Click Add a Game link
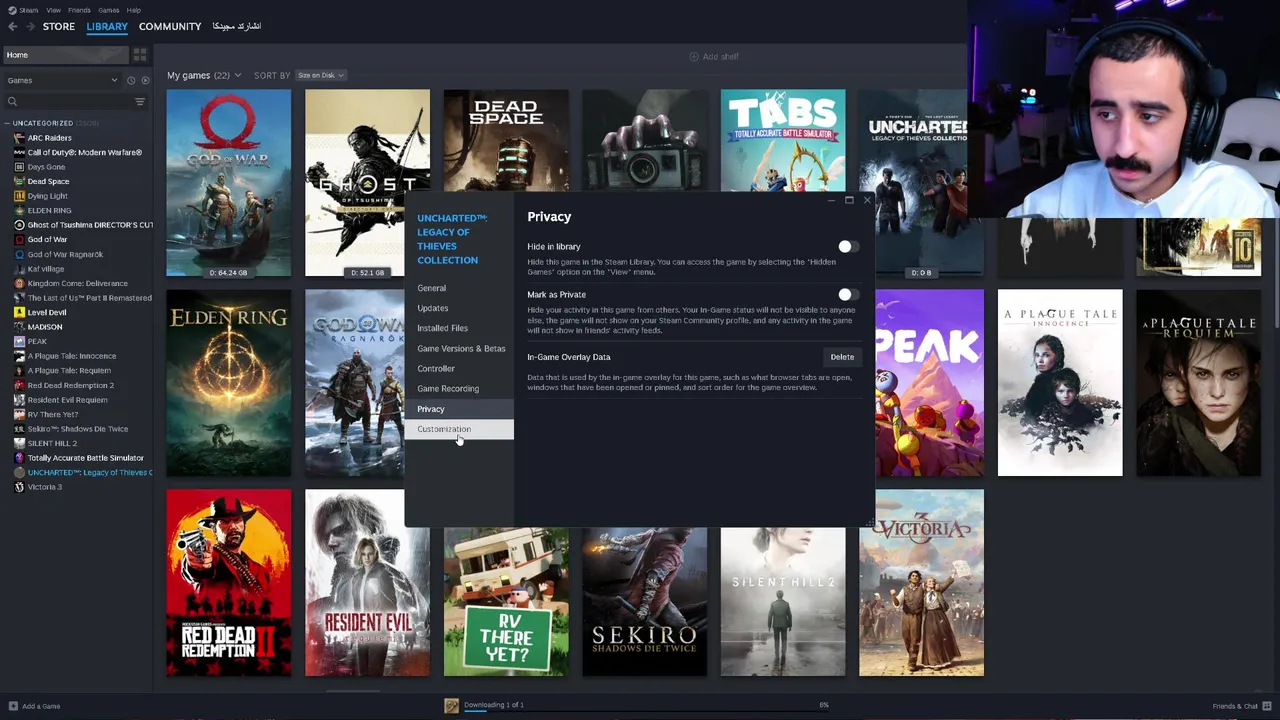Viewport: 1280px width, 720px height. 41,706
